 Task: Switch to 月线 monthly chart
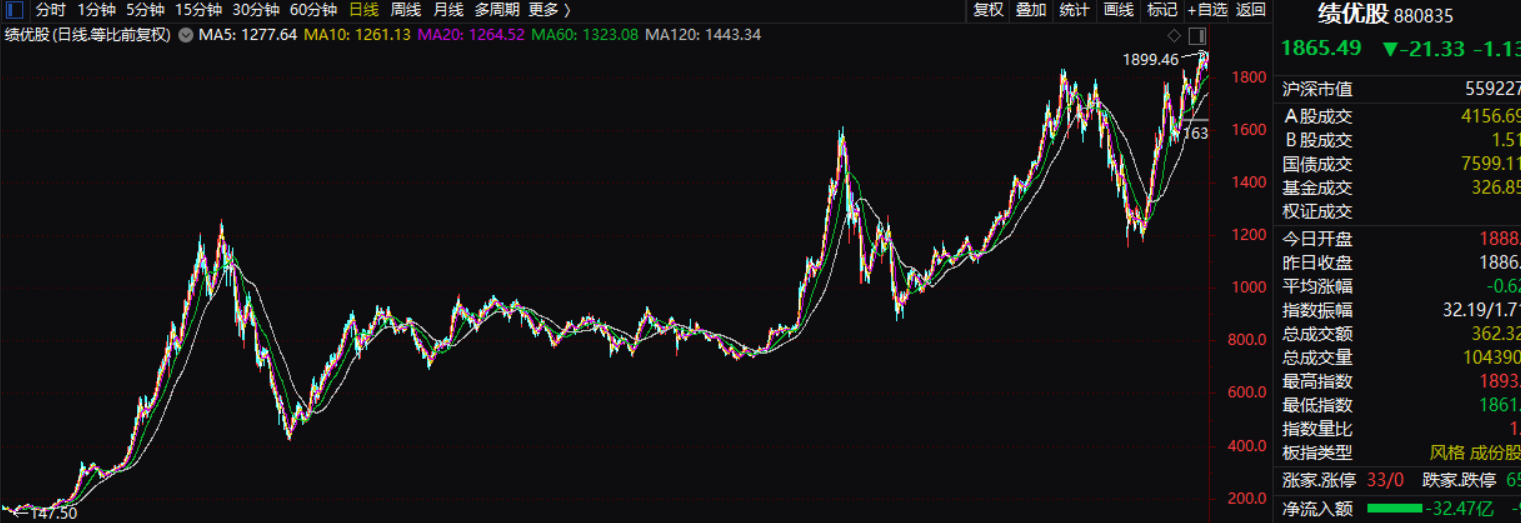click(449, 10)
